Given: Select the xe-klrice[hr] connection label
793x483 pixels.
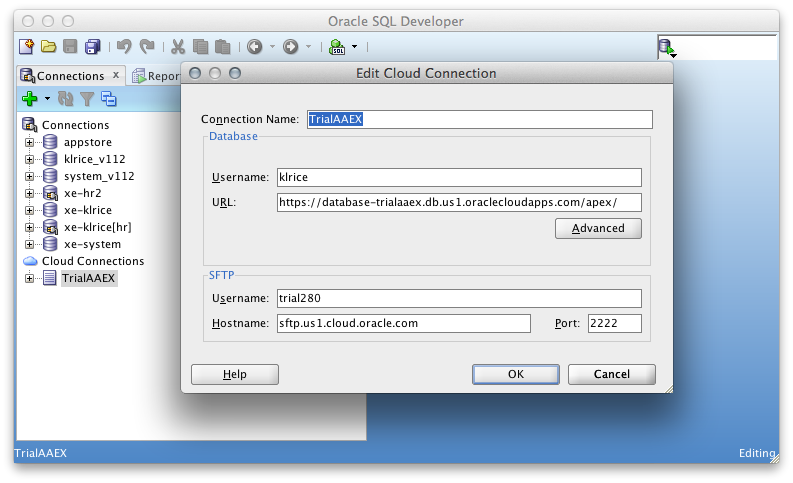Looking at the screenshot, I should 98,227.
